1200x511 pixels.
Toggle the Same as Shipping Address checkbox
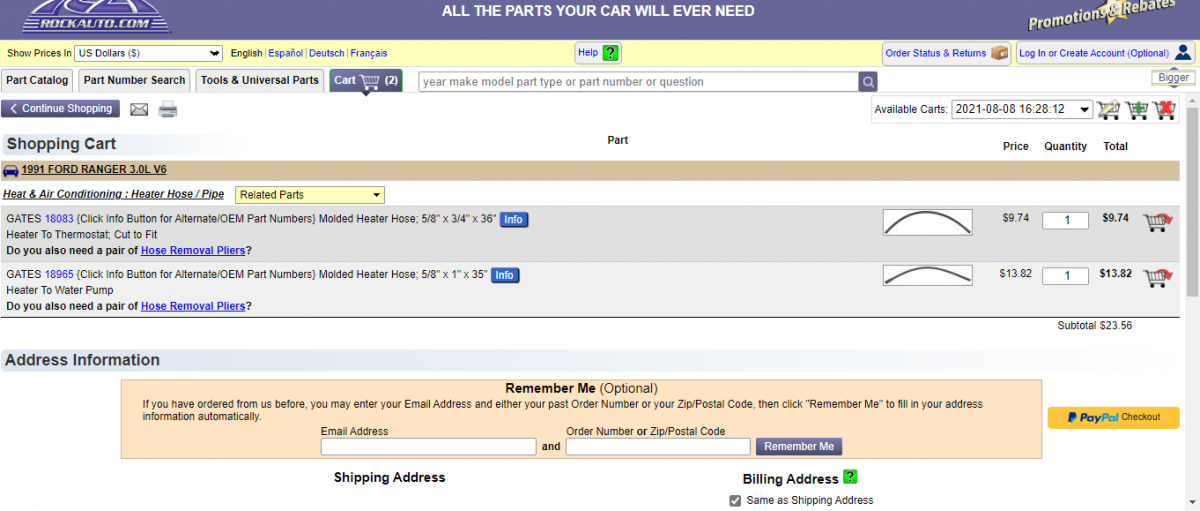pyautogui.click(x=736, y=500)
